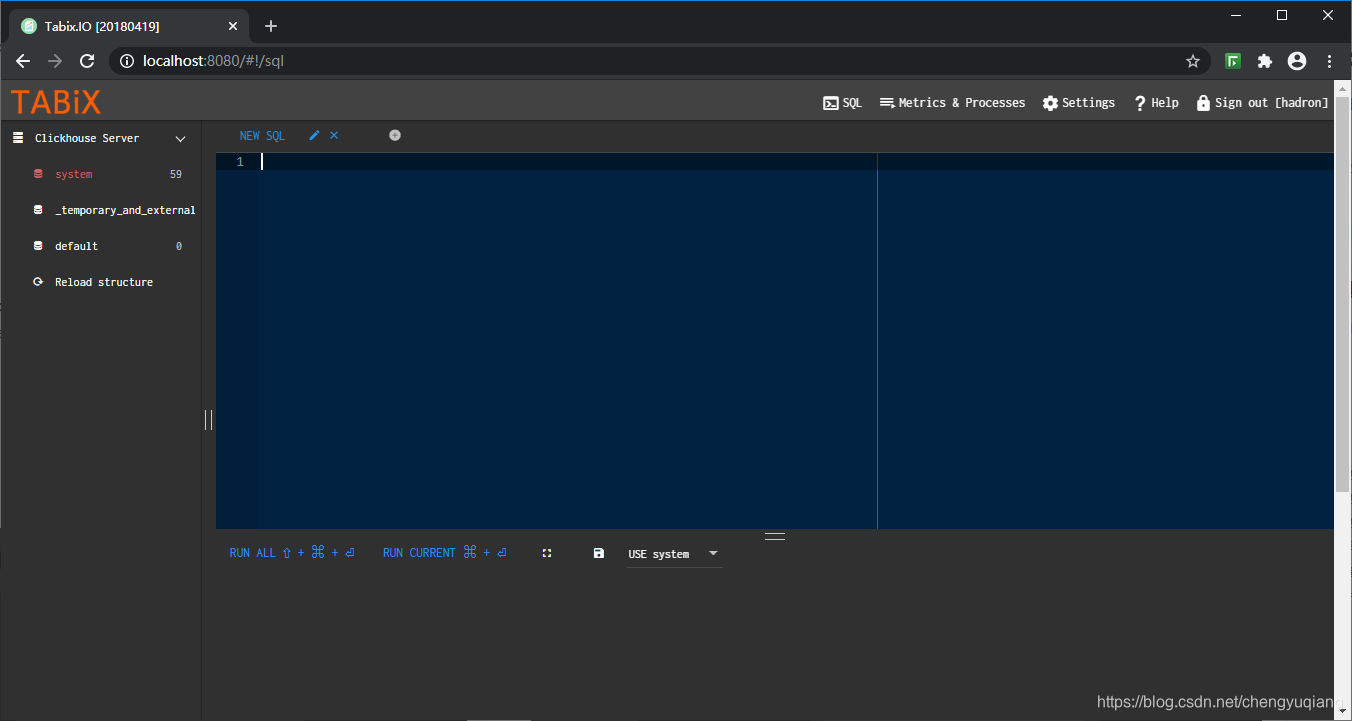Click RUN ALL
The width and height of the screenshot is (1352, 721).
click(x=292, y=553)
